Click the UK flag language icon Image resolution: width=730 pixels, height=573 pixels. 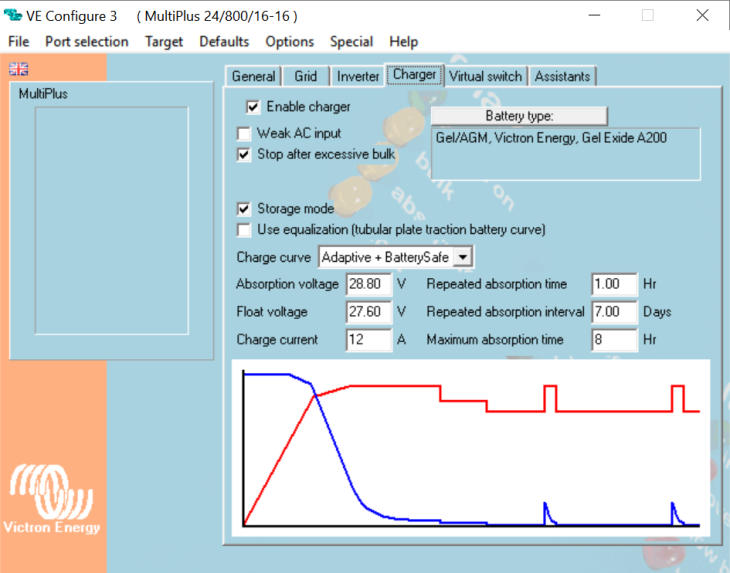[18, 69]
